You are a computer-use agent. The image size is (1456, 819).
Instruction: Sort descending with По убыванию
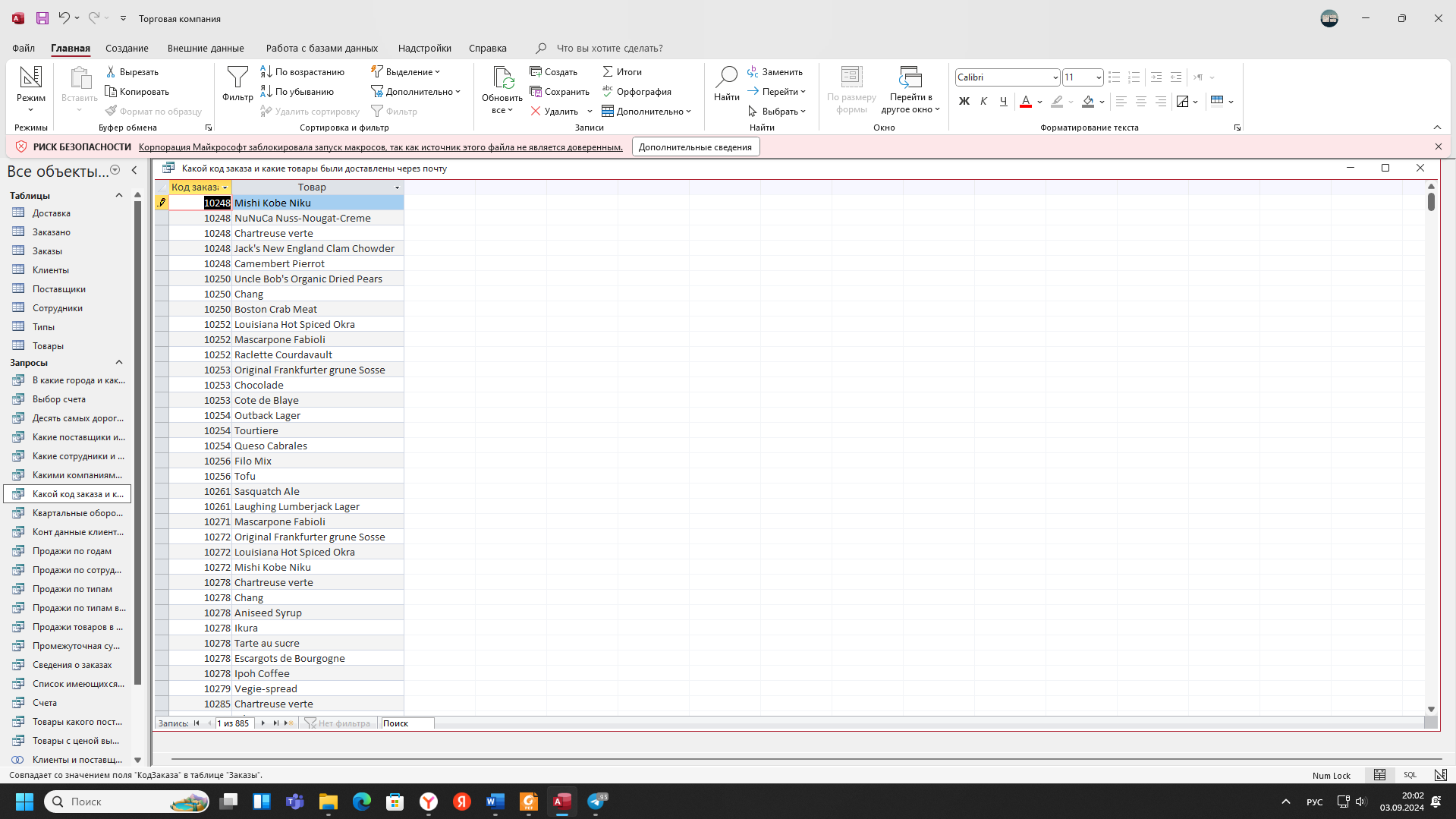coord(297,92)
